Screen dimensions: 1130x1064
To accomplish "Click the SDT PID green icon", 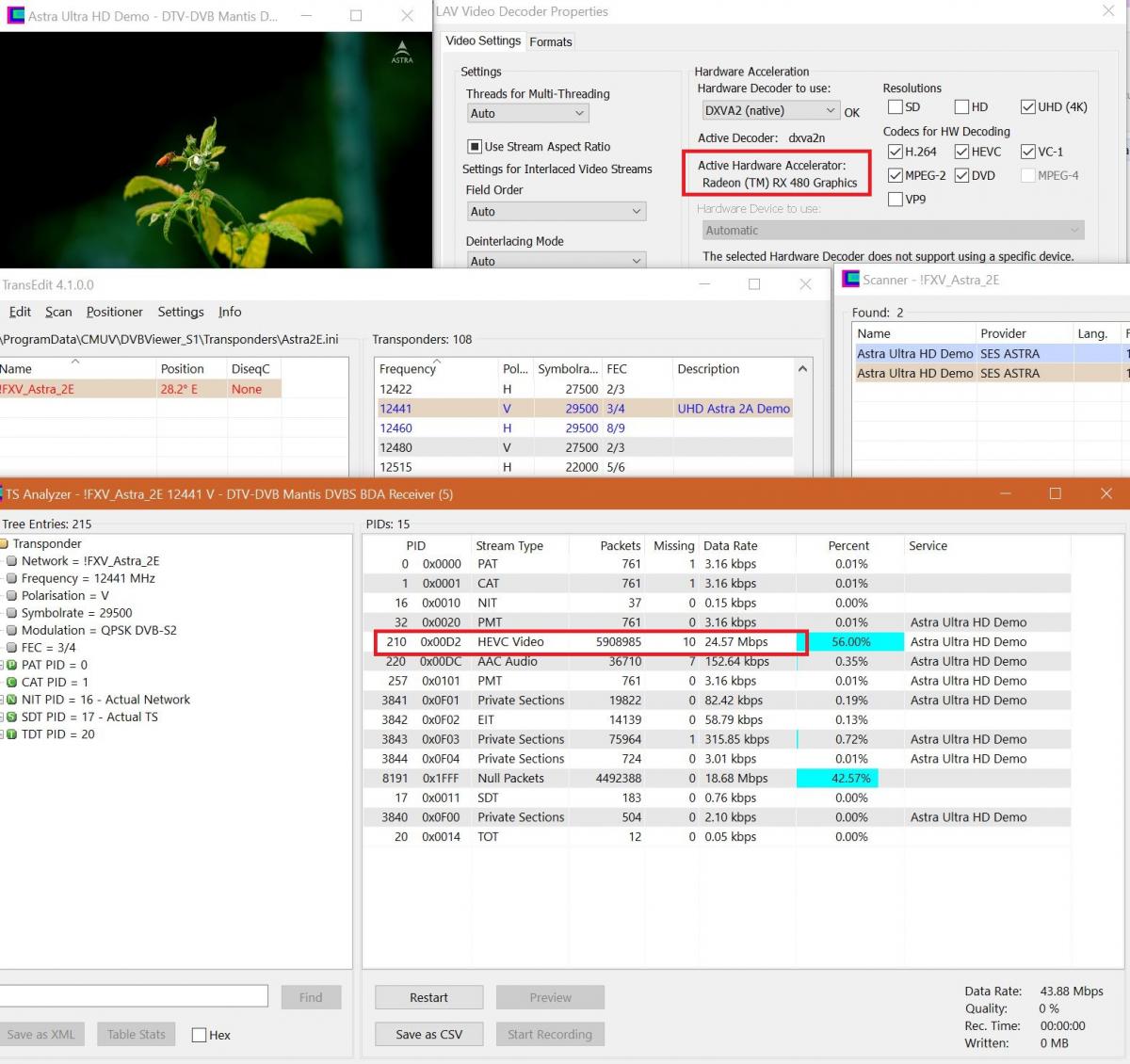I will [x=11, y=717].
